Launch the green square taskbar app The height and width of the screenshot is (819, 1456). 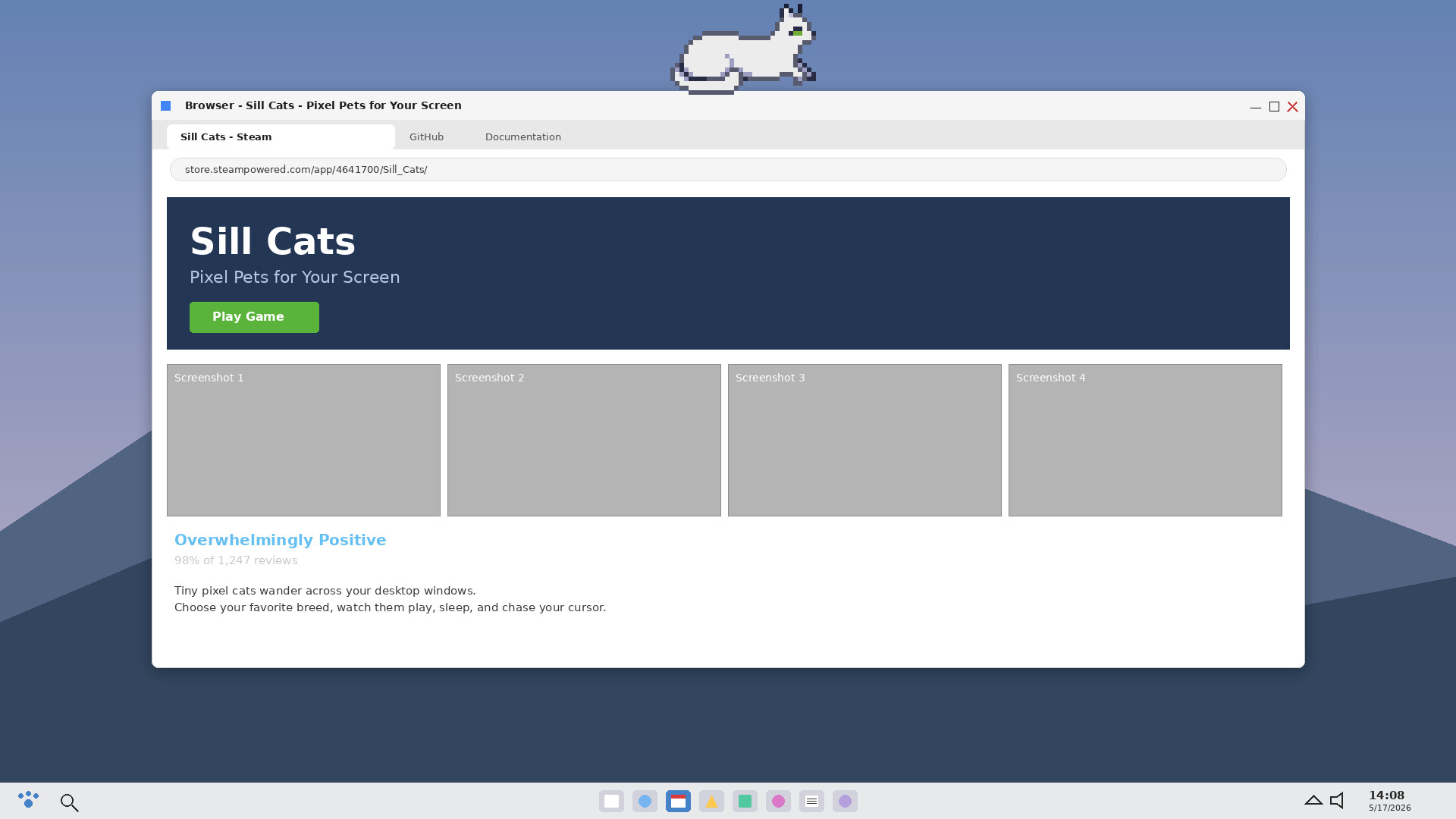click(x=745, y=801)
